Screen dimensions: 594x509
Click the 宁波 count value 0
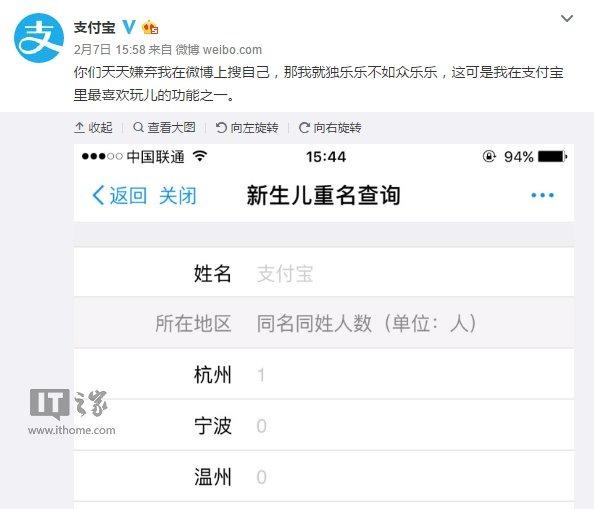pyautogui.click(x=261, y=426)
